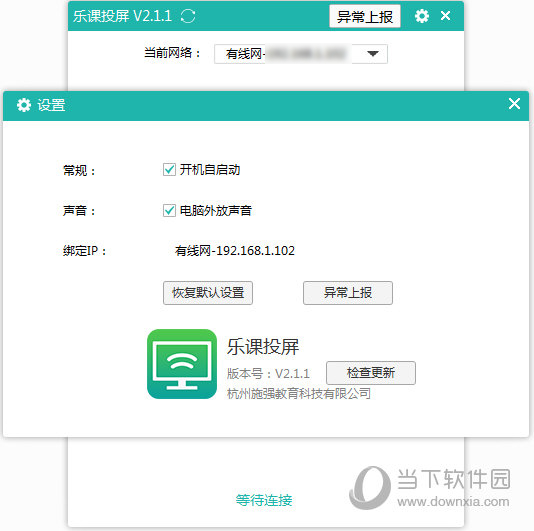Close the 设置 dialog

(x=514, y=104)
